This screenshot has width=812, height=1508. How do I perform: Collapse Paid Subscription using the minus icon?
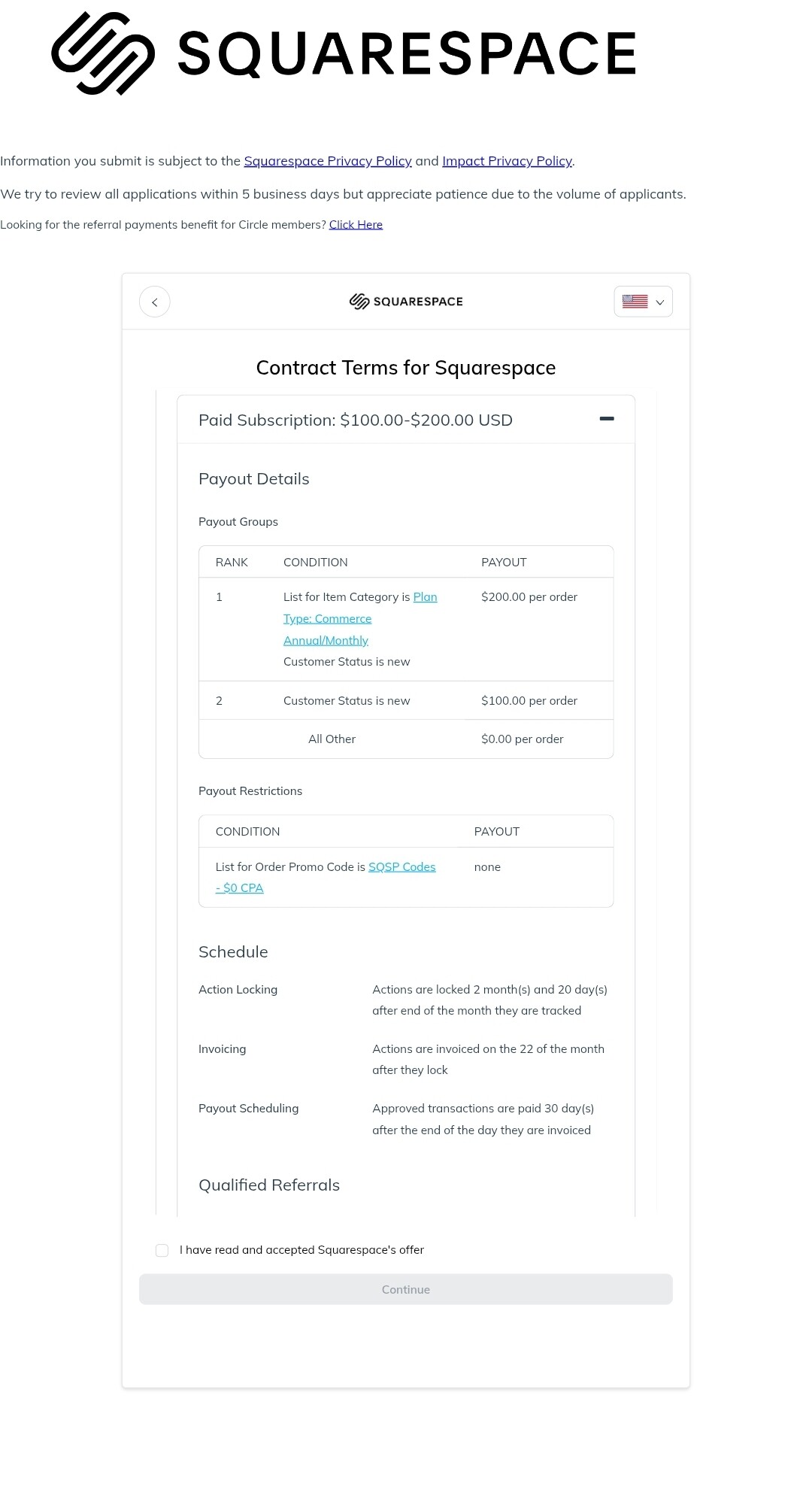click(x=607, y=419)
